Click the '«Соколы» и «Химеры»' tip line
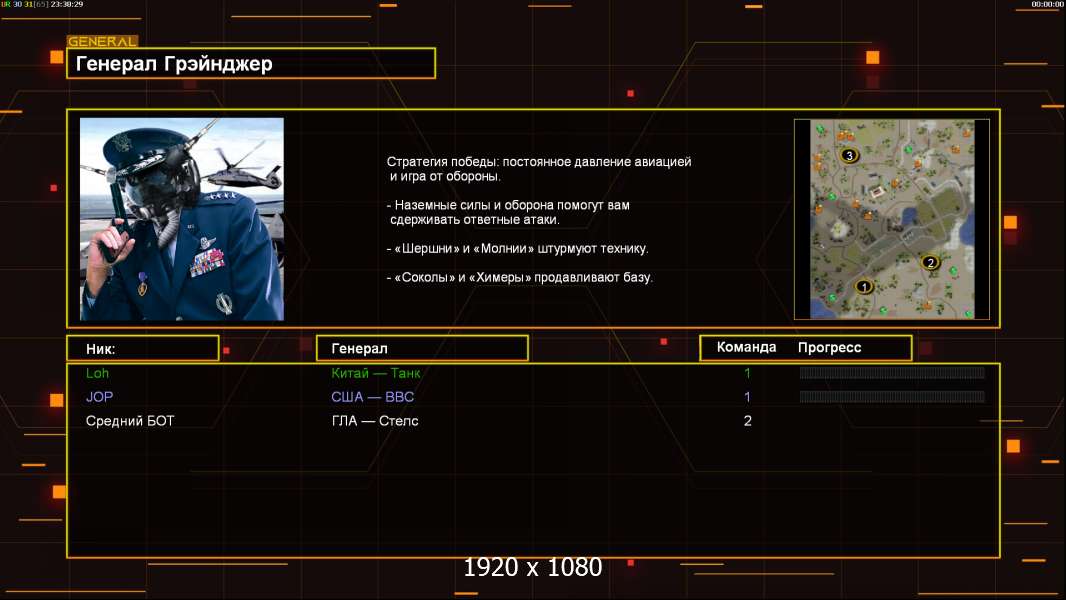 point(519,277)
